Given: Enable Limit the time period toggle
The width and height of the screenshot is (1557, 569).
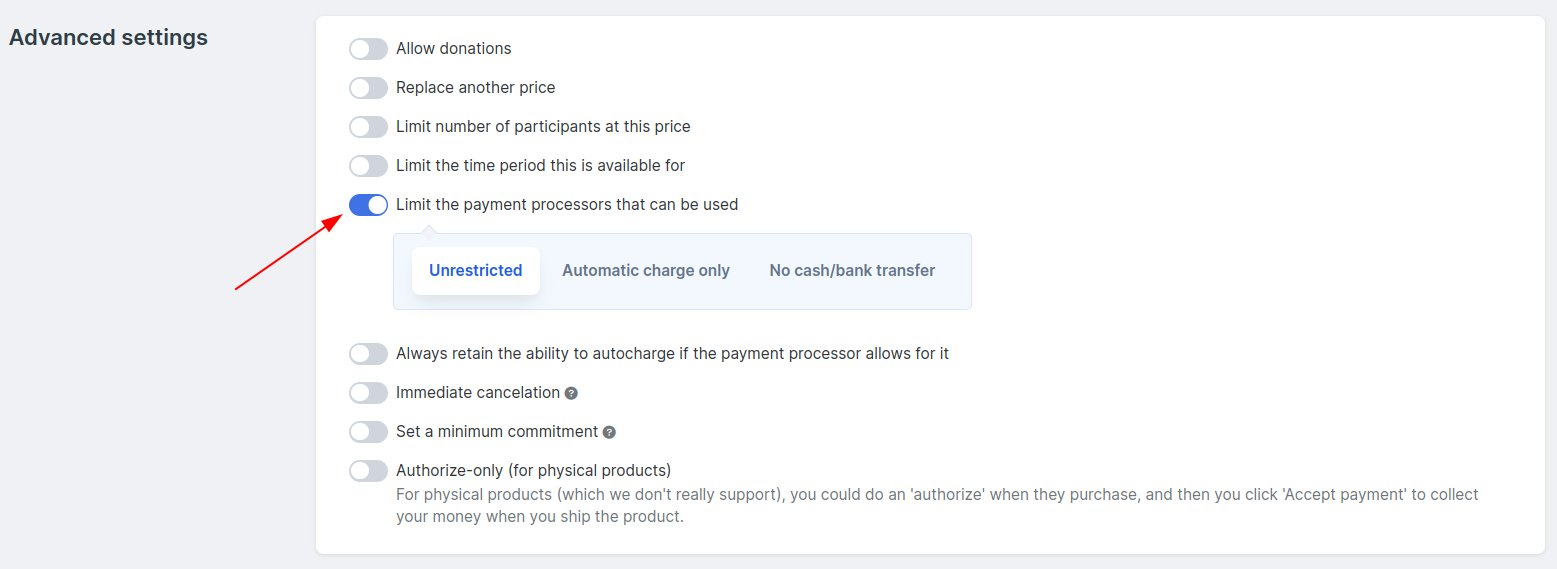Looking at the screenshot, I should (368, 166).
